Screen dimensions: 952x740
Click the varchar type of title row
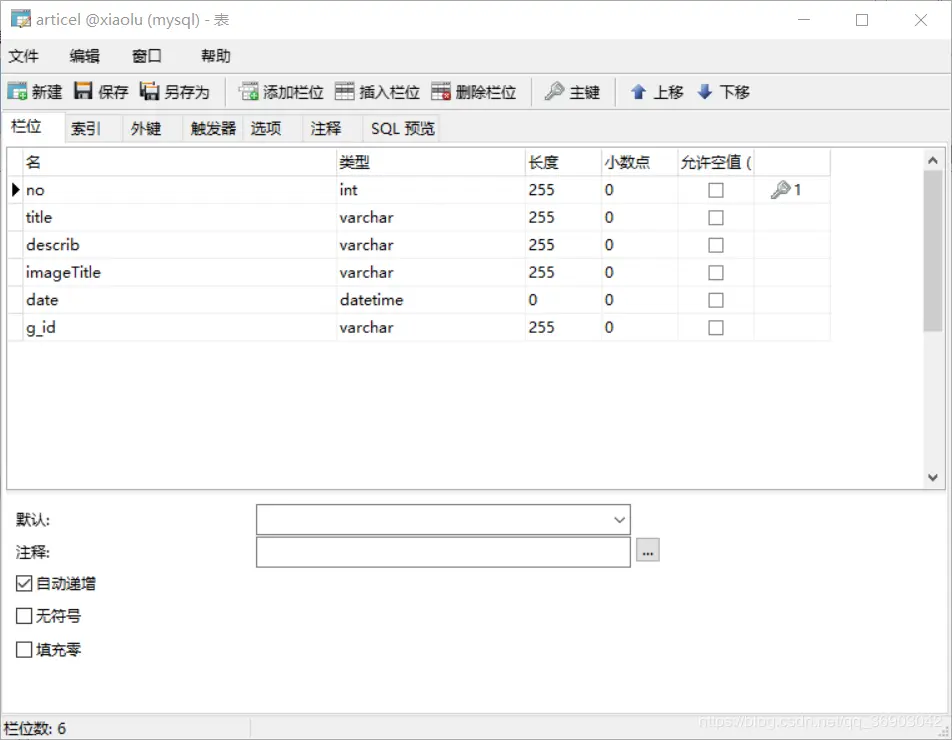coord(431,217)
